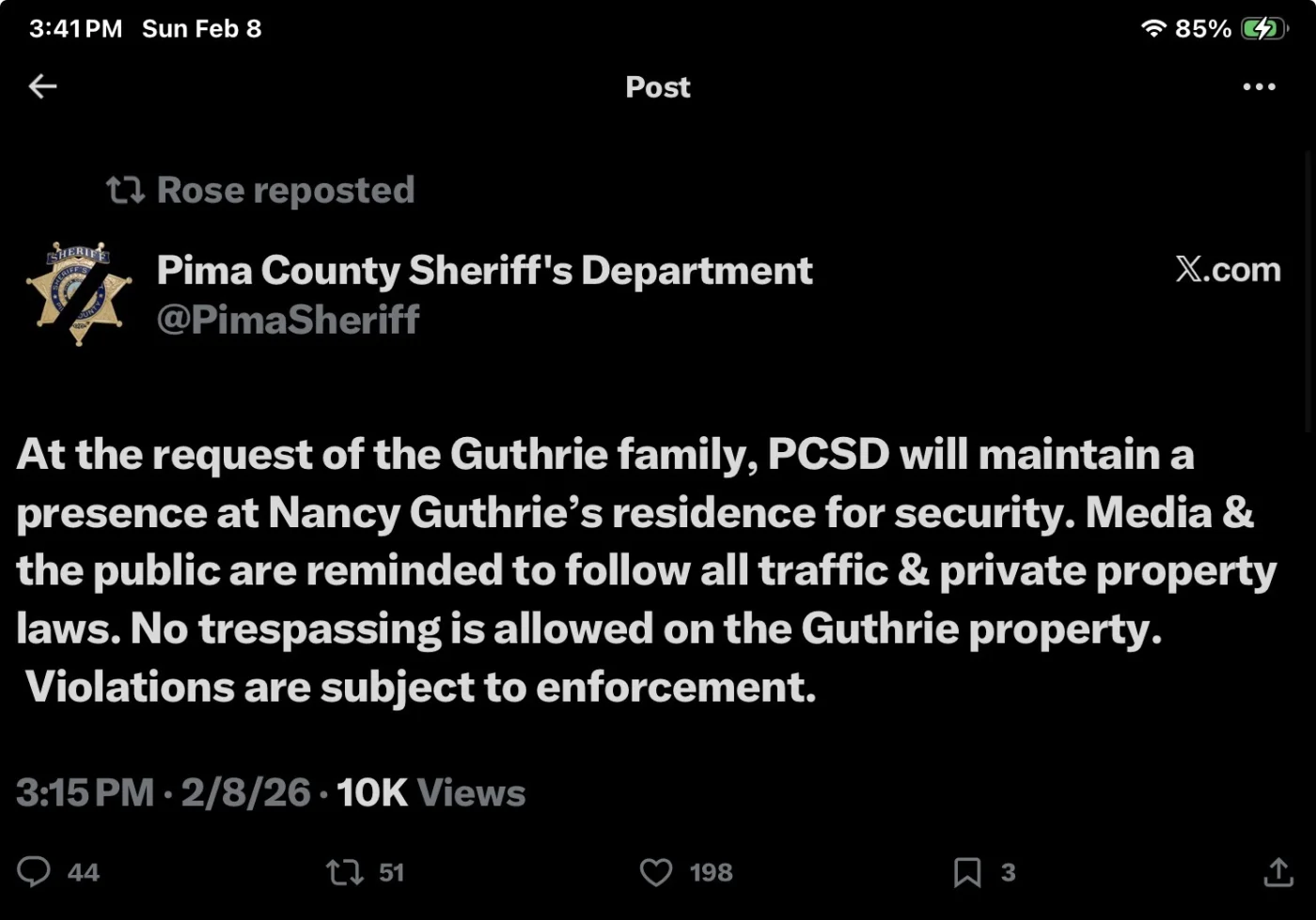
Task: Bookmark this post
Action: pos(967,872)
